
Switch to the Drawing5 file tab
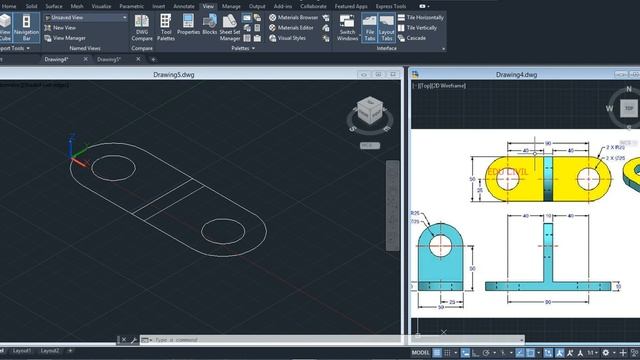pyautogui.click(x=109, y=59)
